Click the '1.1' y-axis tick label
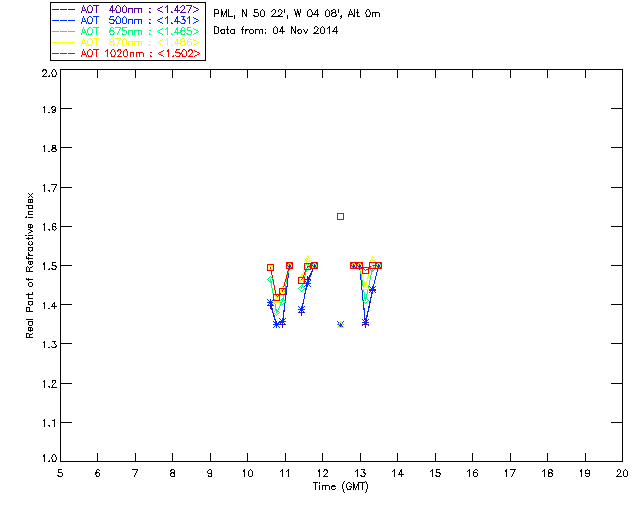The height and width of the screenshot is (512, 640). click(49, 423)
